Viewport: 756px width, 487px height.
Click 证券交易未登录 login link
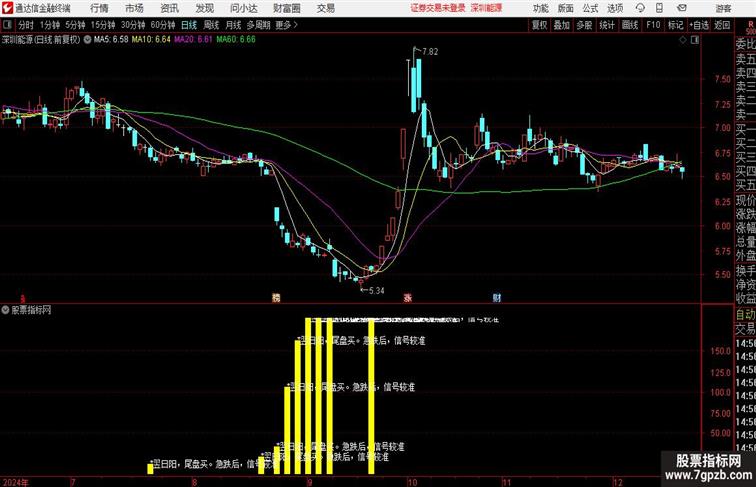tap(438, 8)
